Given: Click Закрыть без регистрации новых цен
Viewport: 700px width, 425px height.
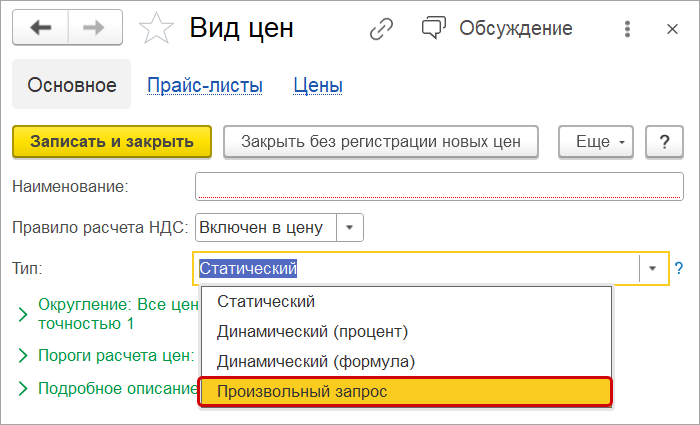Looking at the screenshot, I should (381, 142).
